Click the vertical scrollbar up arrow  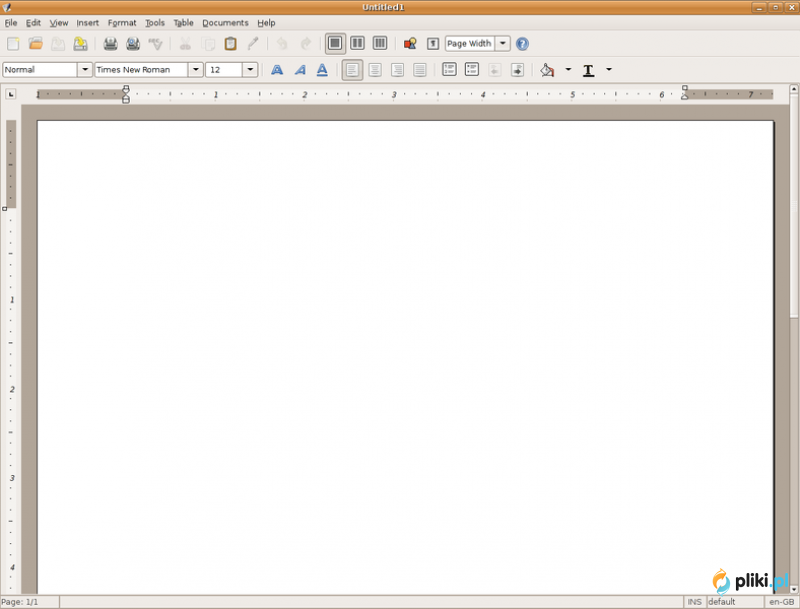point(794,89)
